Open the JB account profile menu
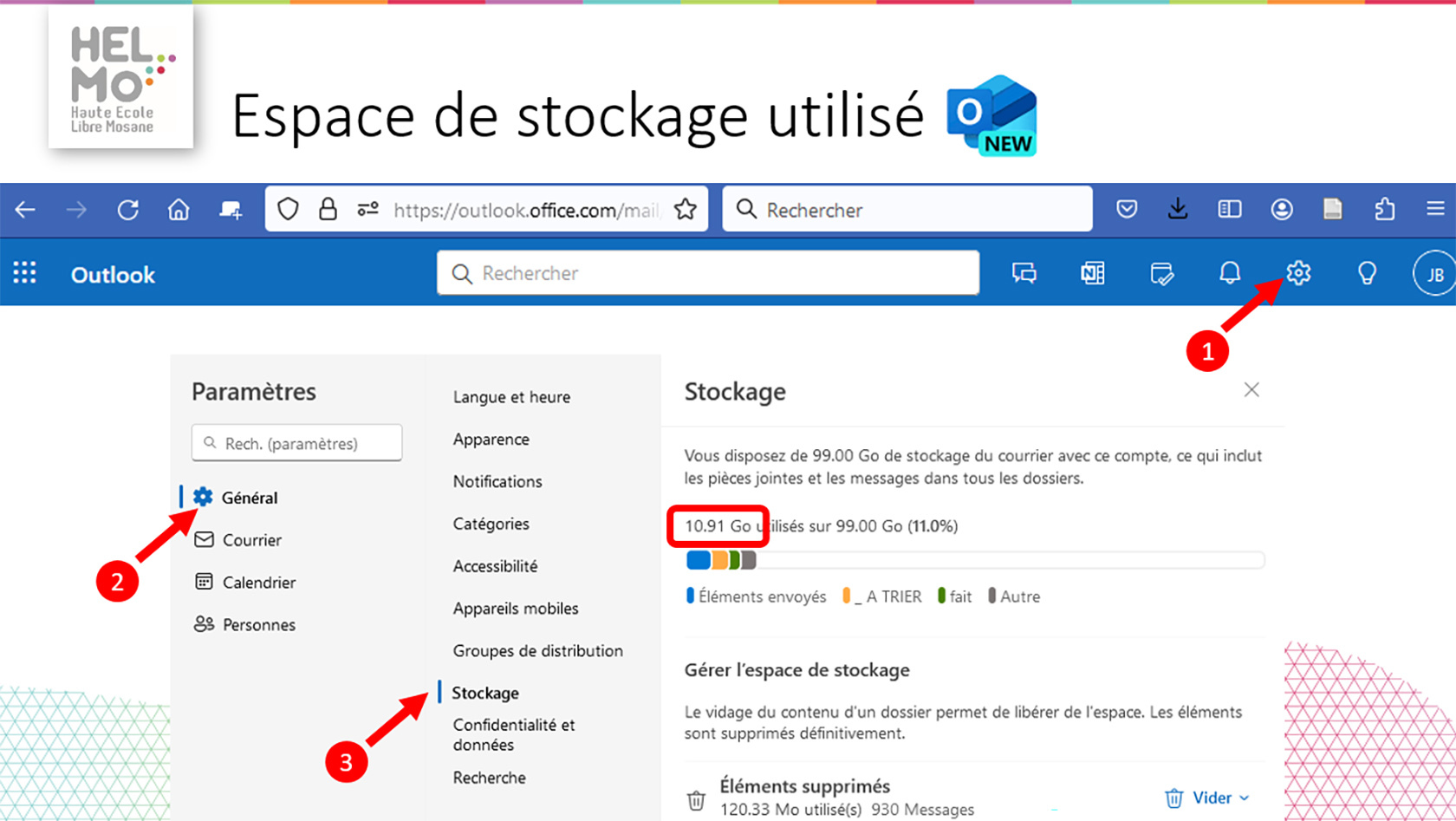The image size is (1456, 821). [1434, 274]
